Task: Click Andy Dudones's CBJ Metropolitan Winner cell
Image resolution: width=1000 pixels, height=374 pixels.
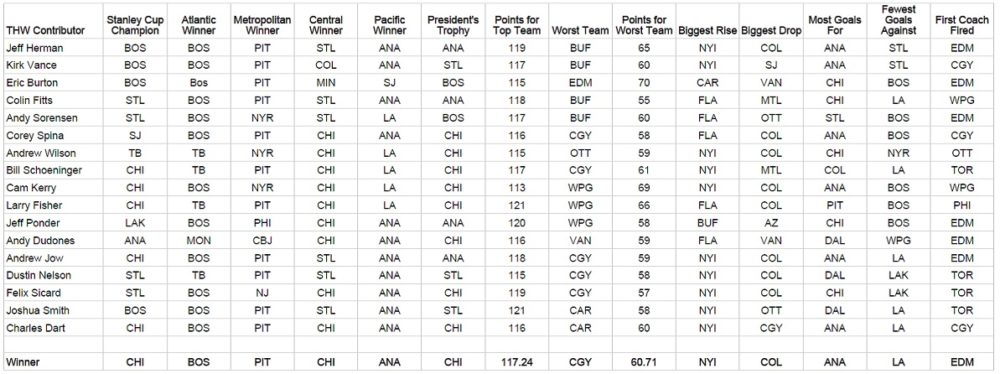Action: [262, 241]
